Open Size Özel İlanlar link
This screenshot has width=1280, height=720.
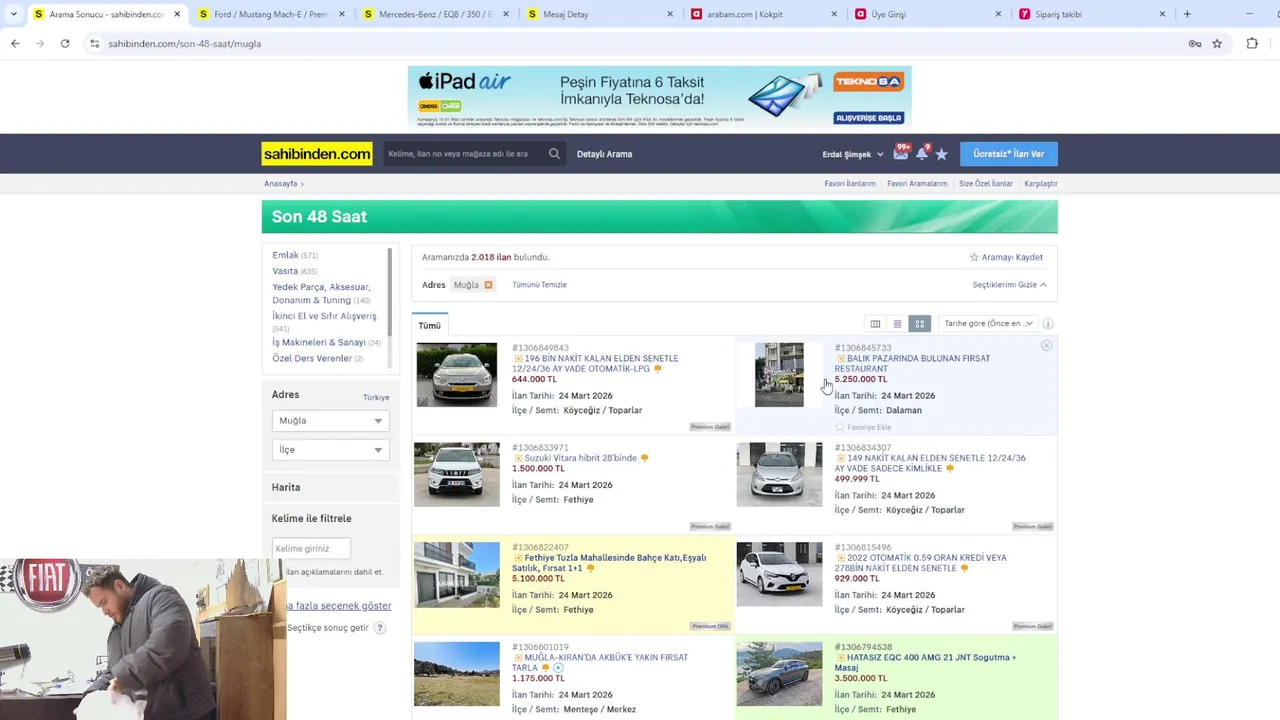pyautogui.click(x=986, y=184)
